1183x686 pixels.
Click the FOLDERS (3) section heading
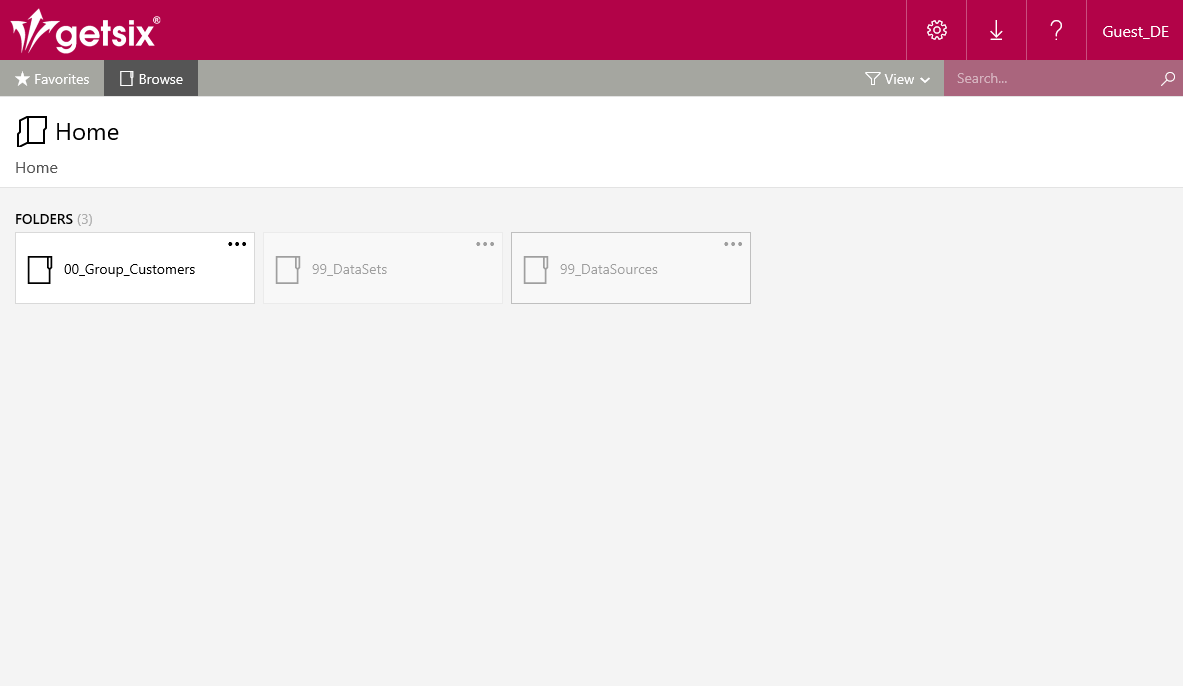click(54, 219)
